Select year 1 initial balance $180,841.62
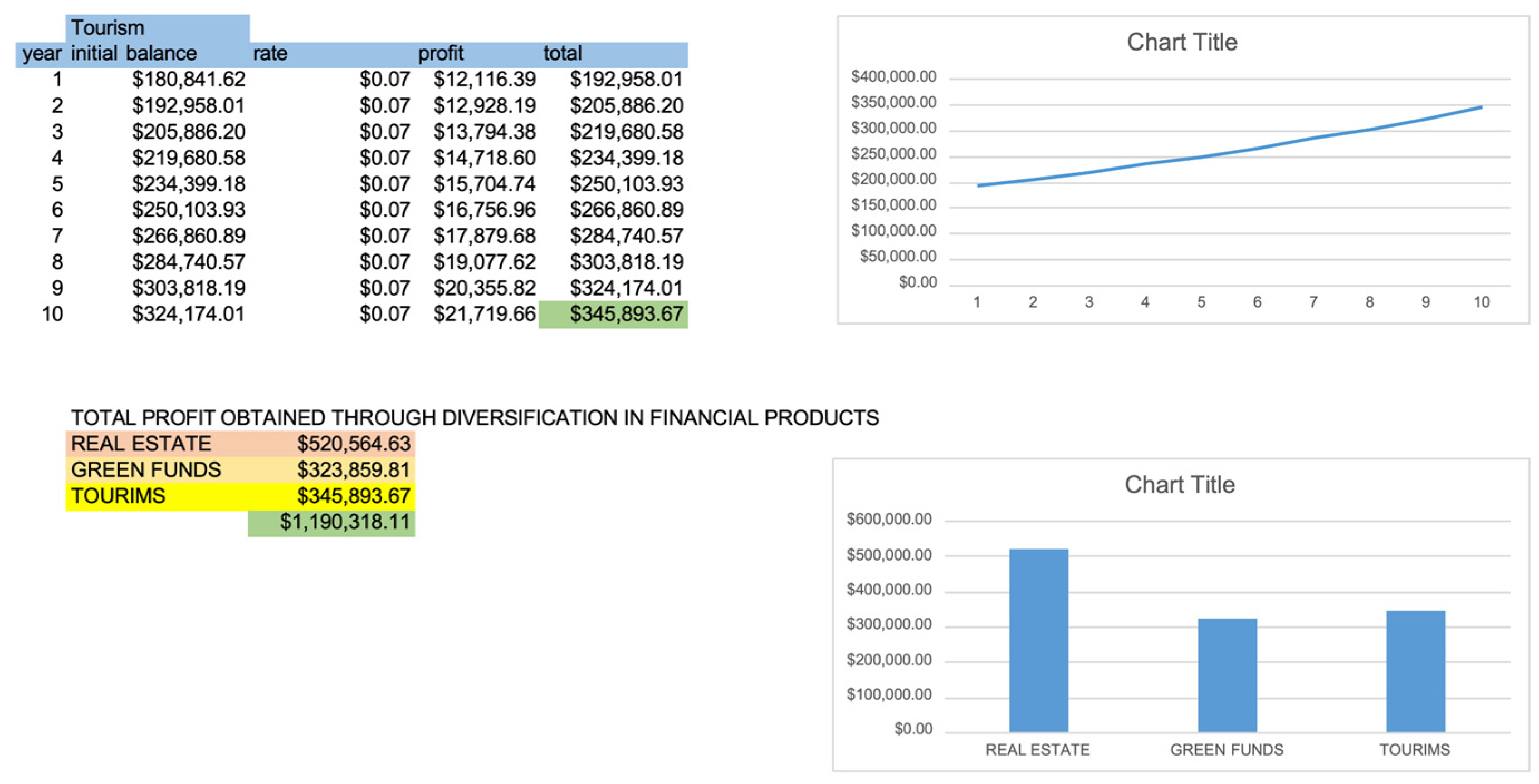 coord(189,80)
